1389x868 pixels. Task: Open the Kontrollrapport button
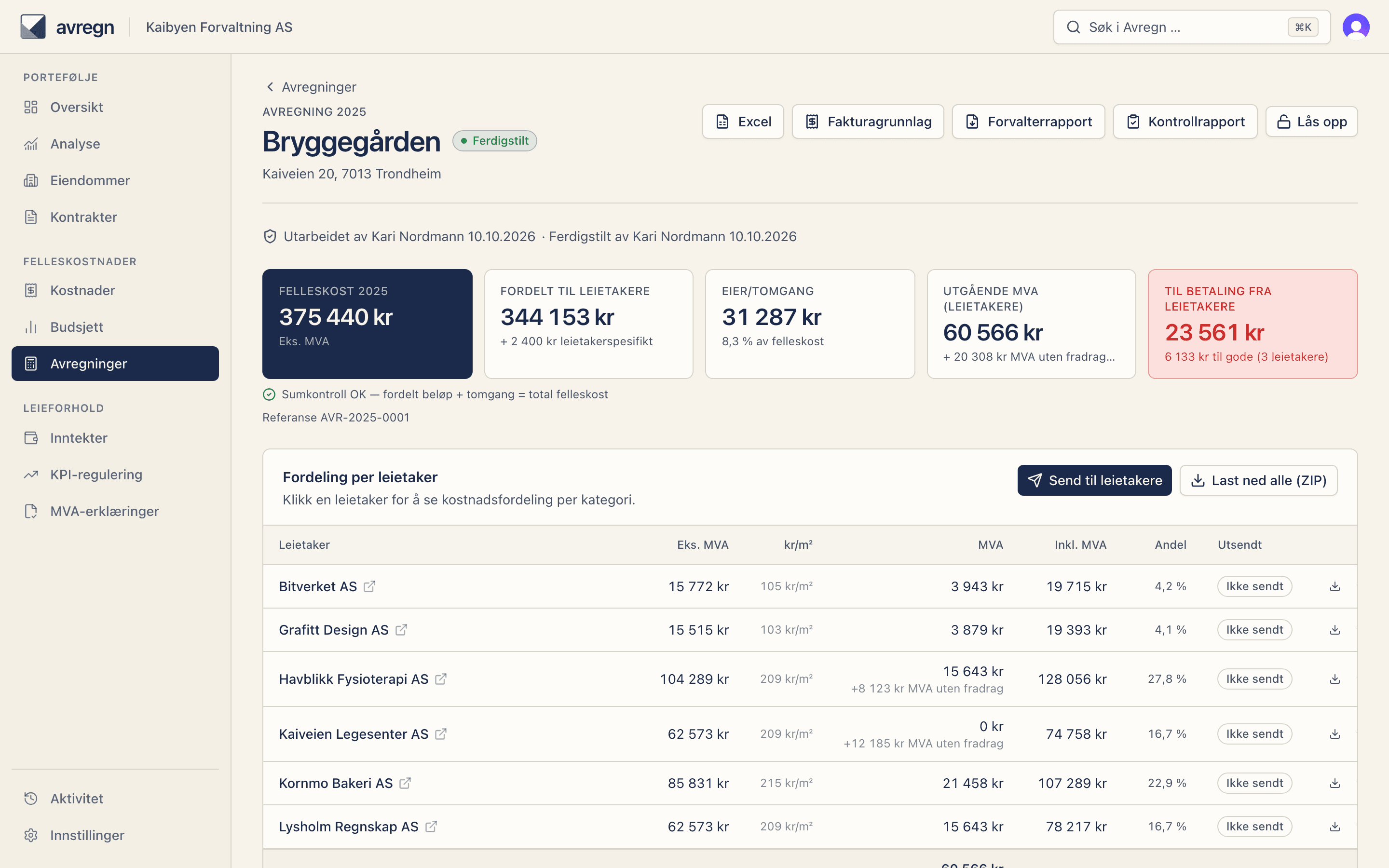(x=1185, y=122)
